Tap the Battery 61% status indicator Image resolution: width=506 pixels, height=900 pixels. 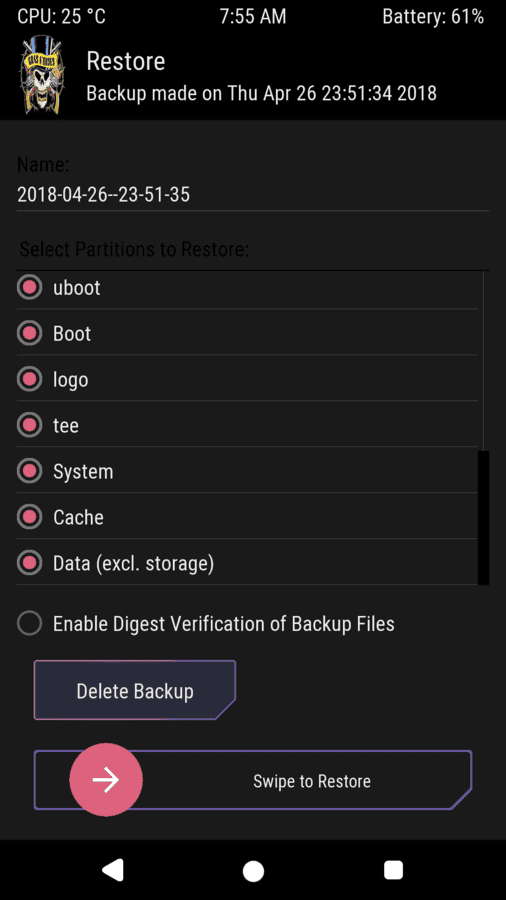[x=433, y=16]
